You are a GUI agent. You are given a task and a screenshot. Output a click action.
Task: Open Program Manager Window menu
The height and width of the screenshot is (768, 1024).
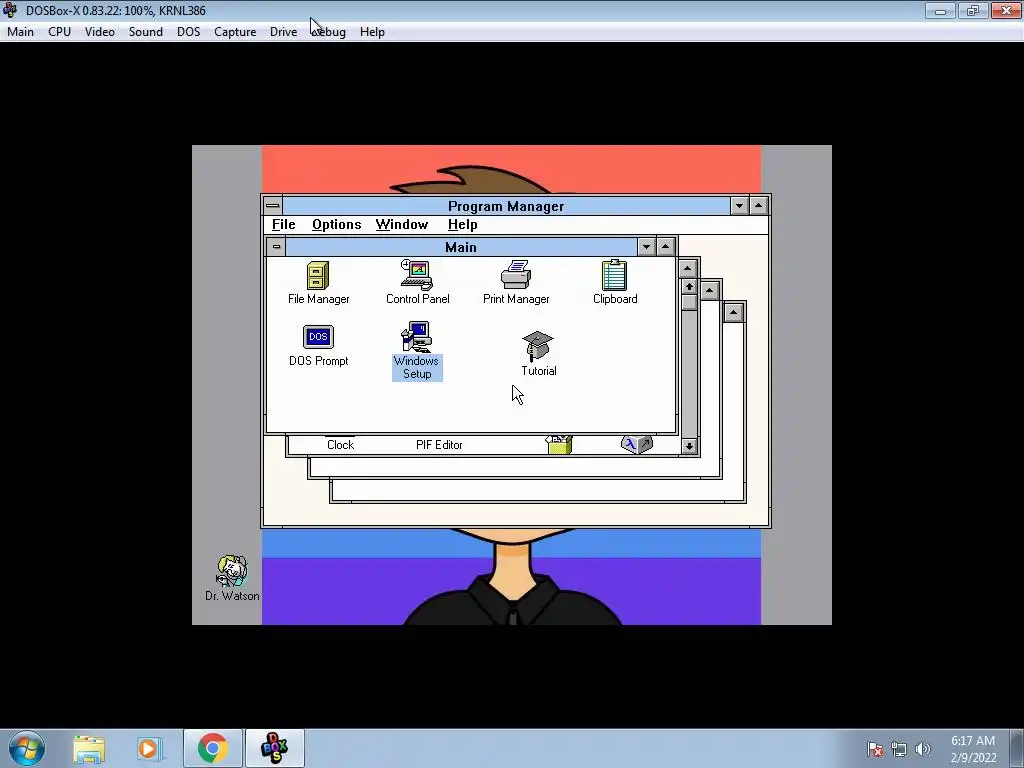402,225
